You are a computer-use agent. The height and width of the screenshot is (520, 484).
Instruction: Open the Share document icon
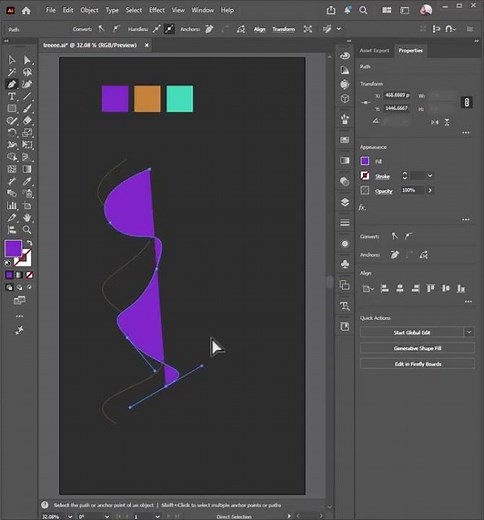[331, 10]
